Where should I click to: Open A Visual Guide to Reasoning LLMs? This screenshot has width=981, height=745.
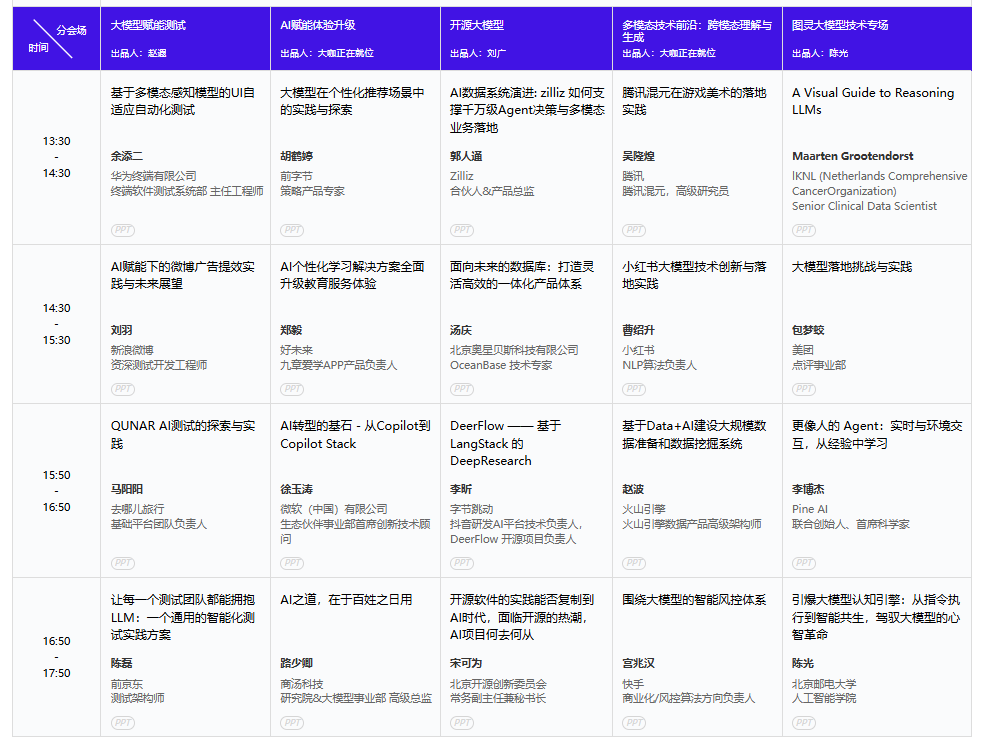pyautogui.click(x=873, y=101)
